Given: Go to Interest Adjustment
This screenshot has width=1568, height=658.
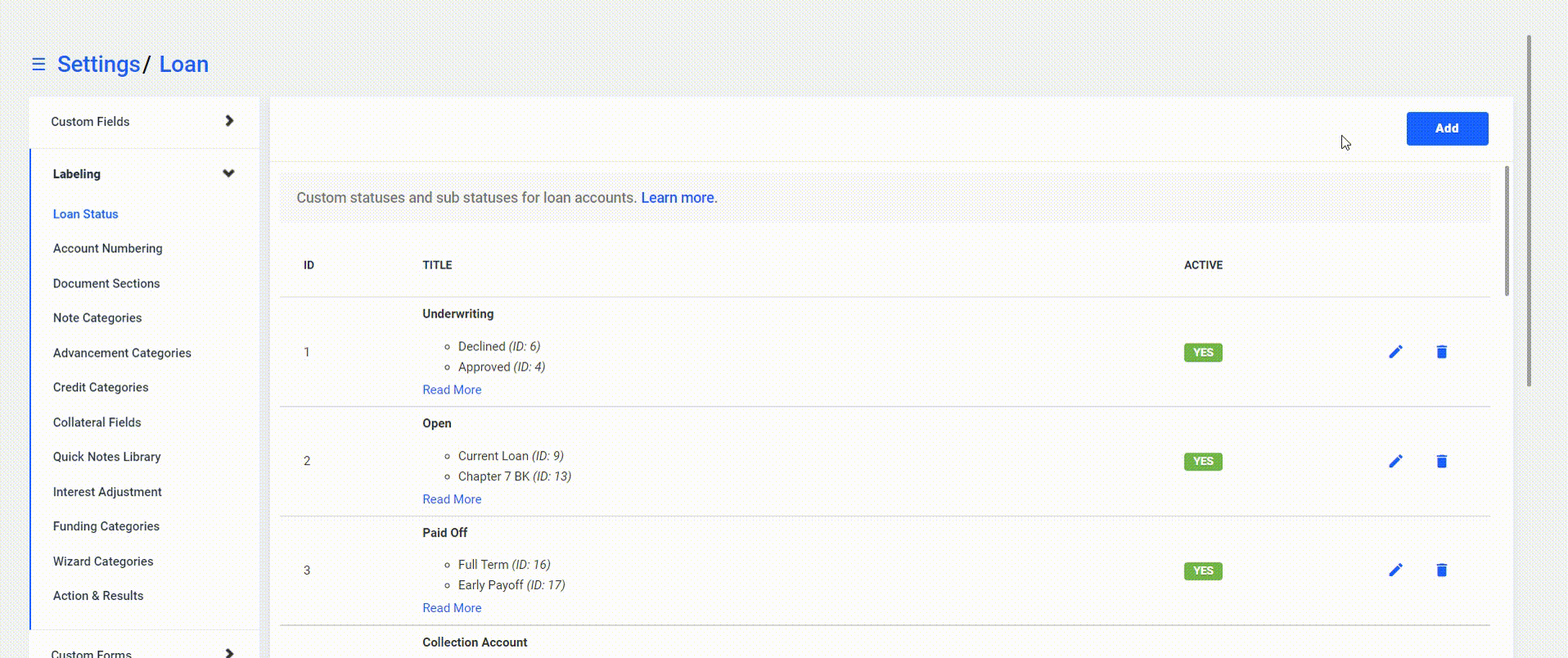Looking at the screenshot, I should click(x=107, y=492).
